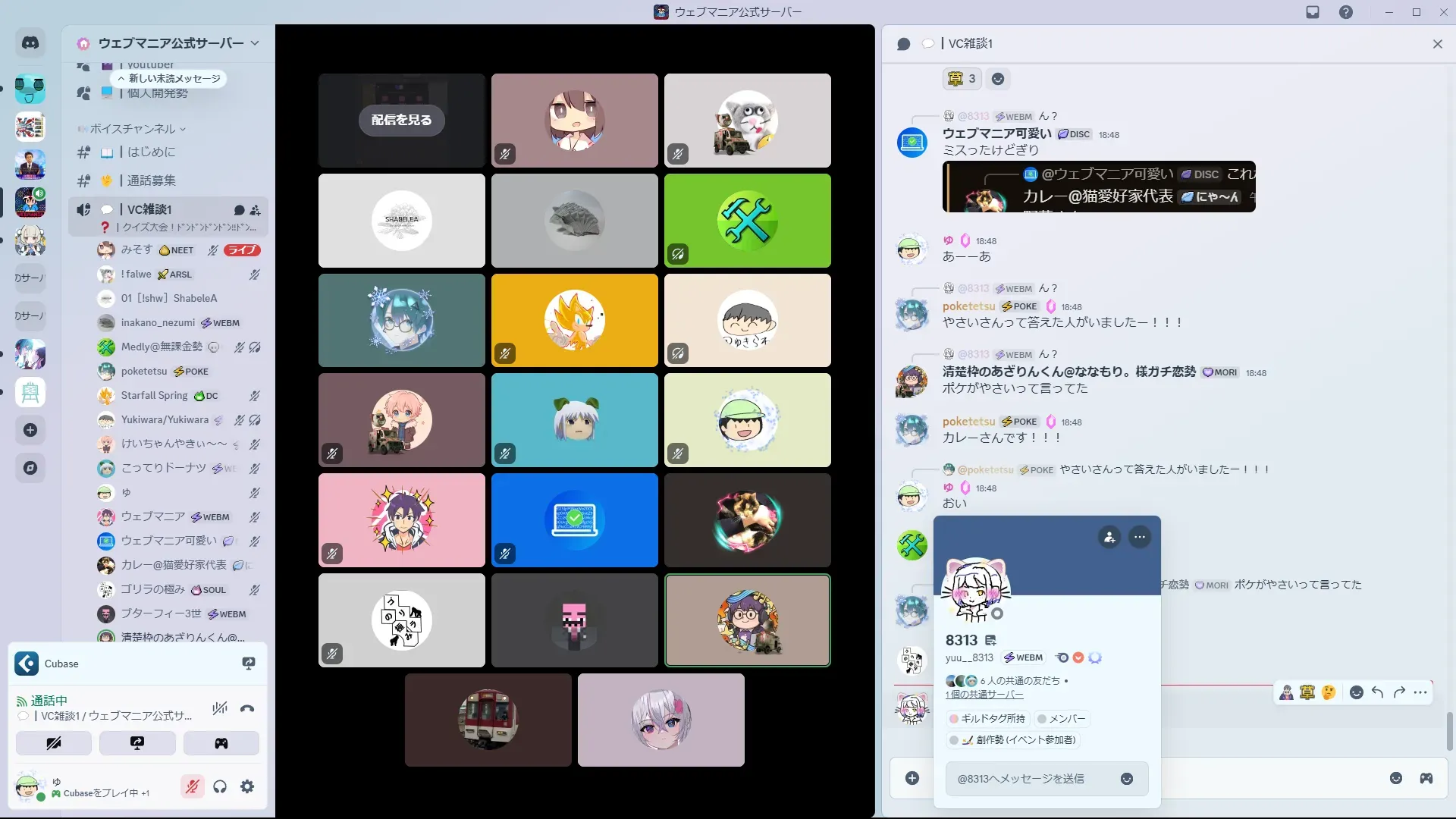
Task: Share your screen in voice panel
Action: [x=137, y=743]
